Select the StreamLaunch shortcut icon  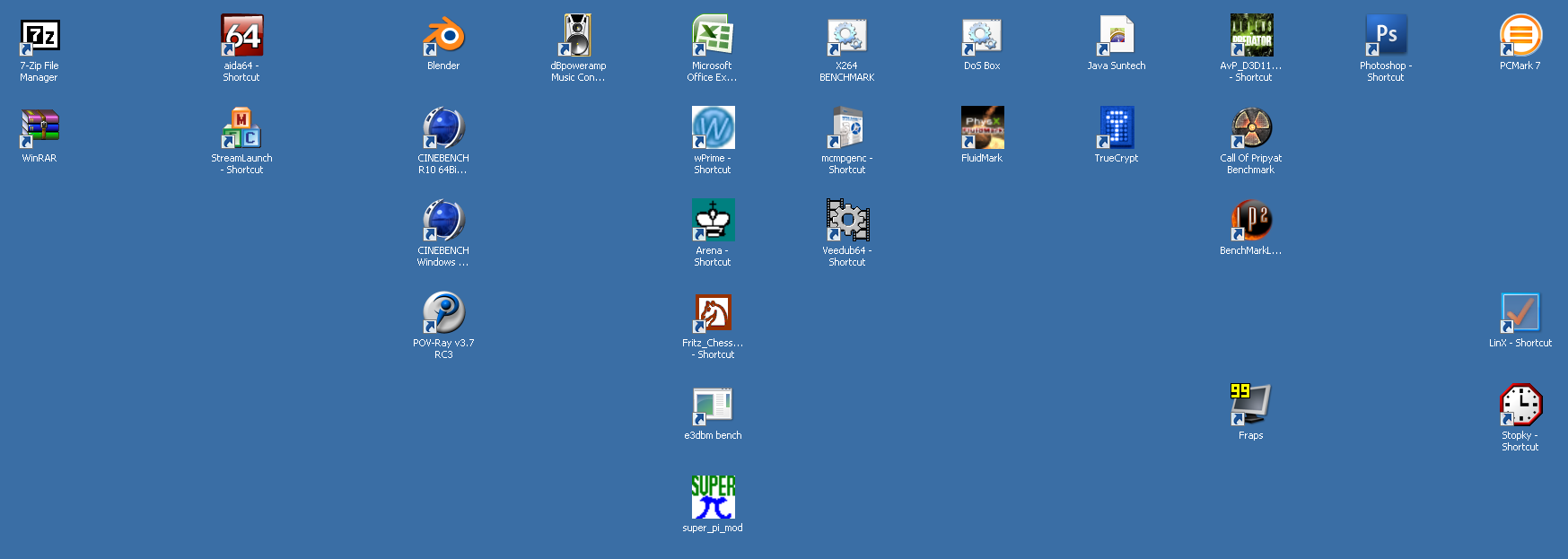(241, 128)
